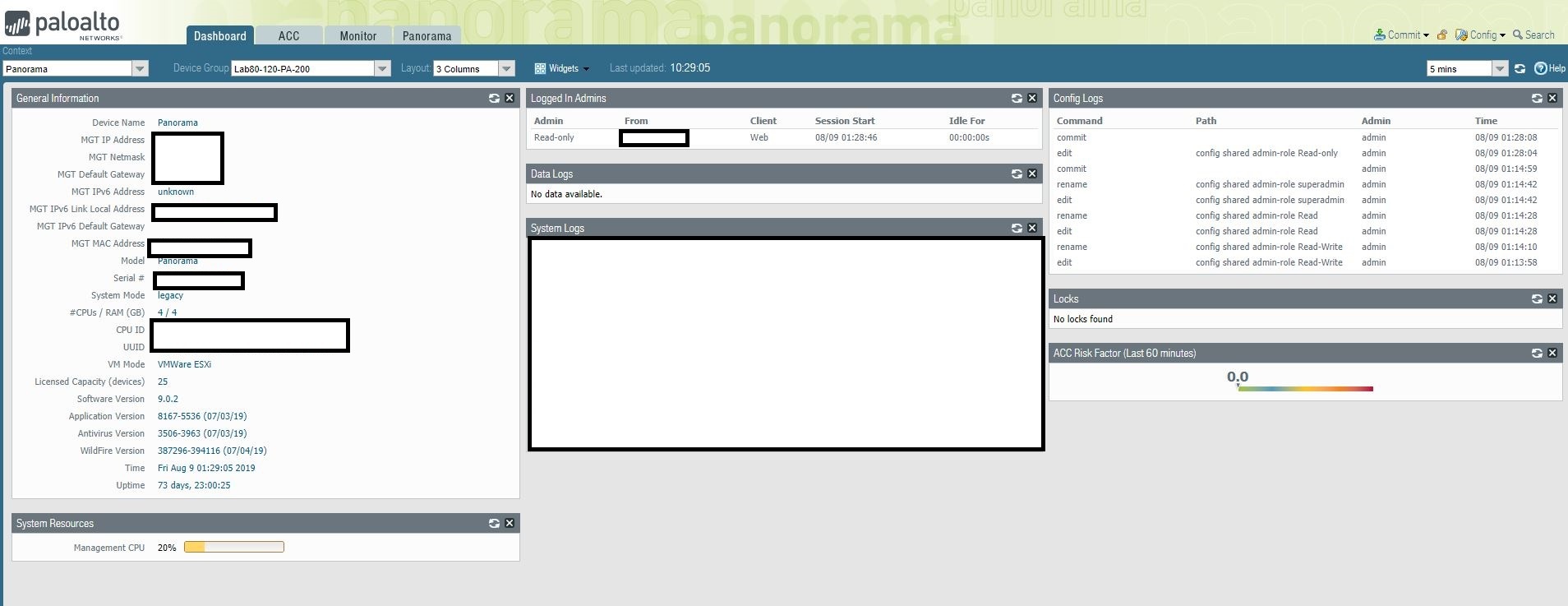Click the VMWare ESXi VM Mode value
Screen dimensions: 1568x606
point(184,364)
